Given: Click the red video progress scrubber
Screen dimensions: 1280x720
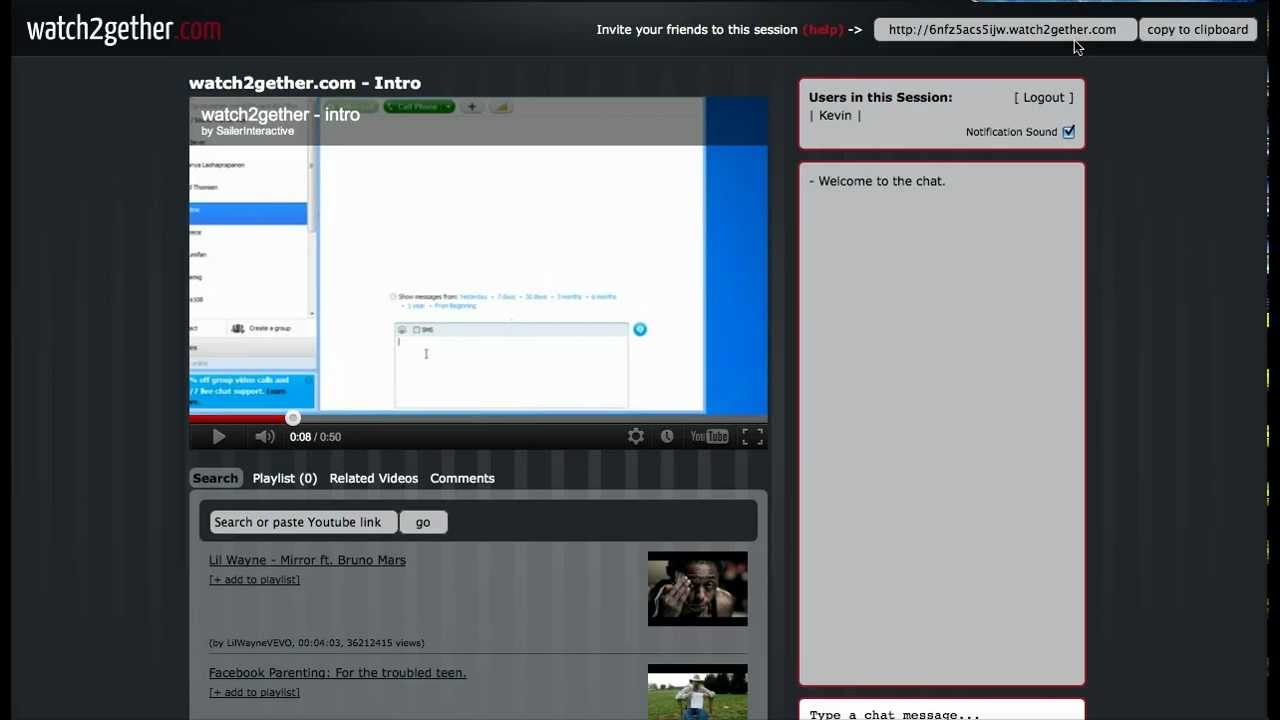Looking at the screenshot, I should [293, 418].
